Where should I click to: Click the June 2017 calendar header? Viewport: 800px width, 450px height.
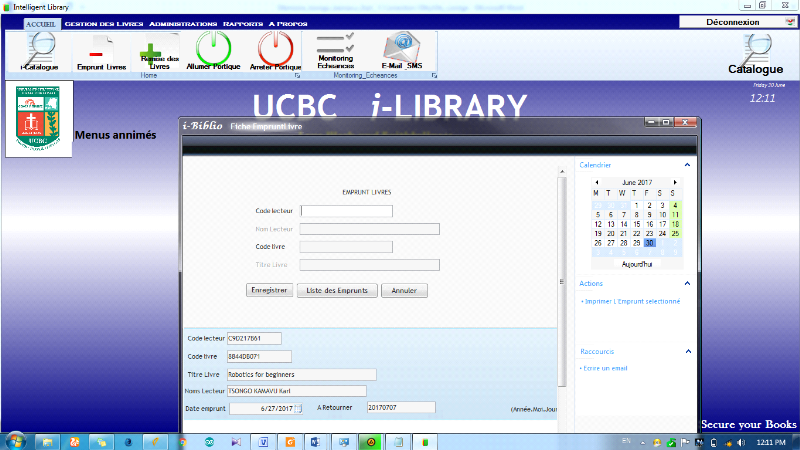pyautogui.click(x=637, y=182)
